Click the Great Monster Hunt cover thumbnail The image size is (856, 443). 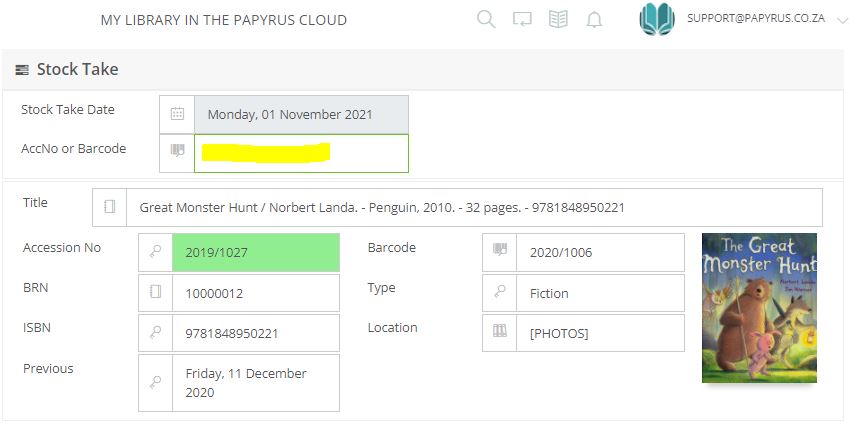(x=759, y=307)
